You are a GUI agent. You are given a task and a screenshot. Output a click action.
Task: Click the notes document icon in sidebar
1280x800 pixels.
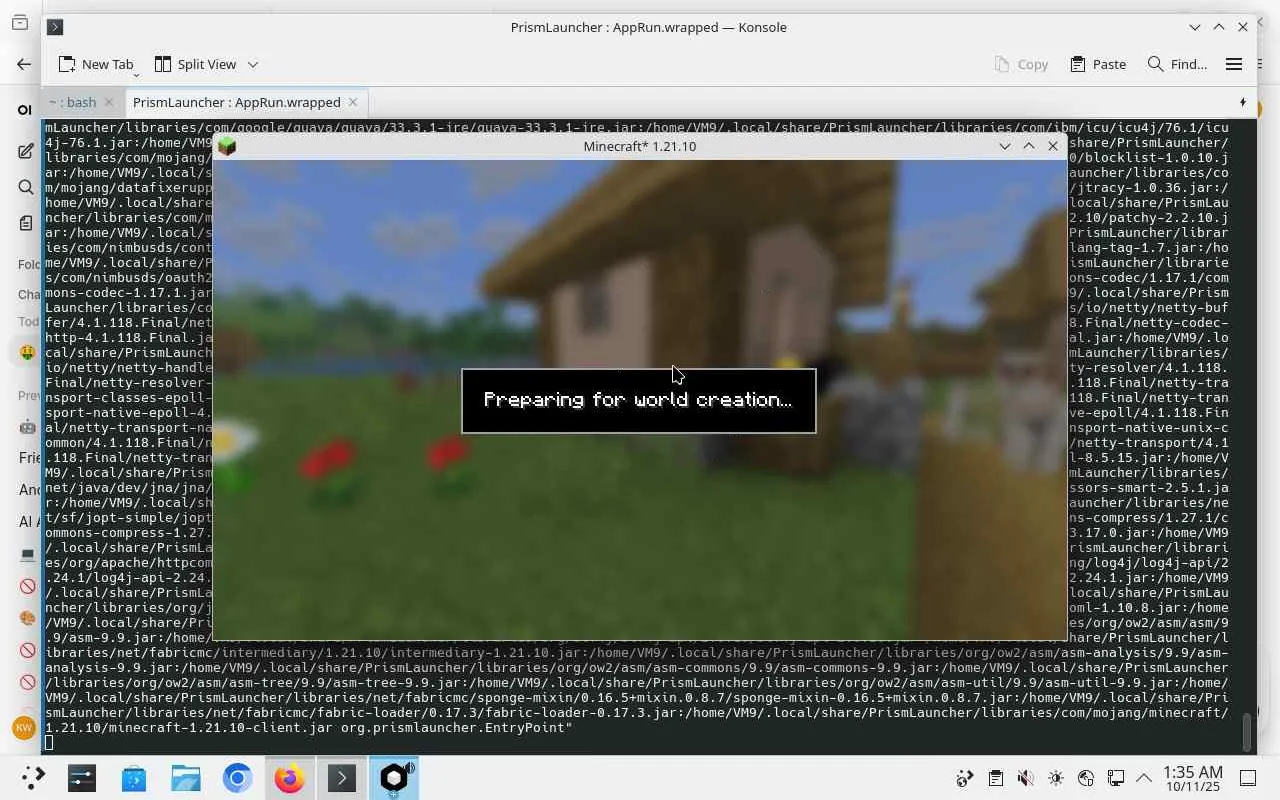[x=26, y=223]
